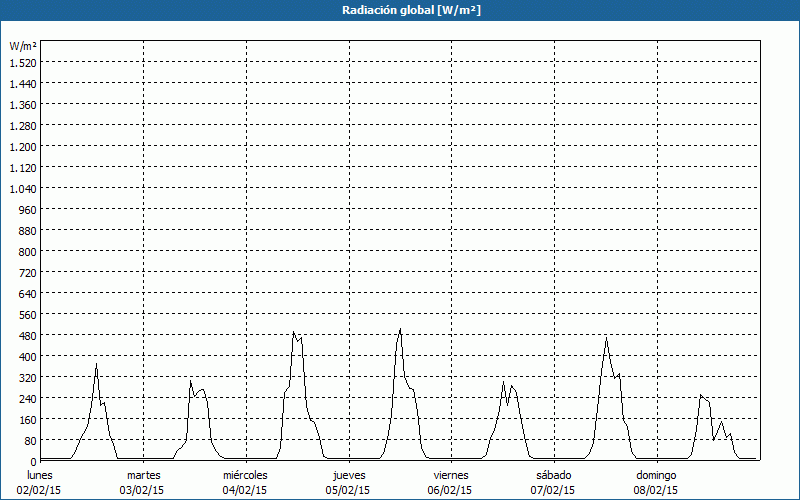The width and height of the screenshot is (800, 500).
Task: Select the viernes day label
Action: (x=451, y=475)
